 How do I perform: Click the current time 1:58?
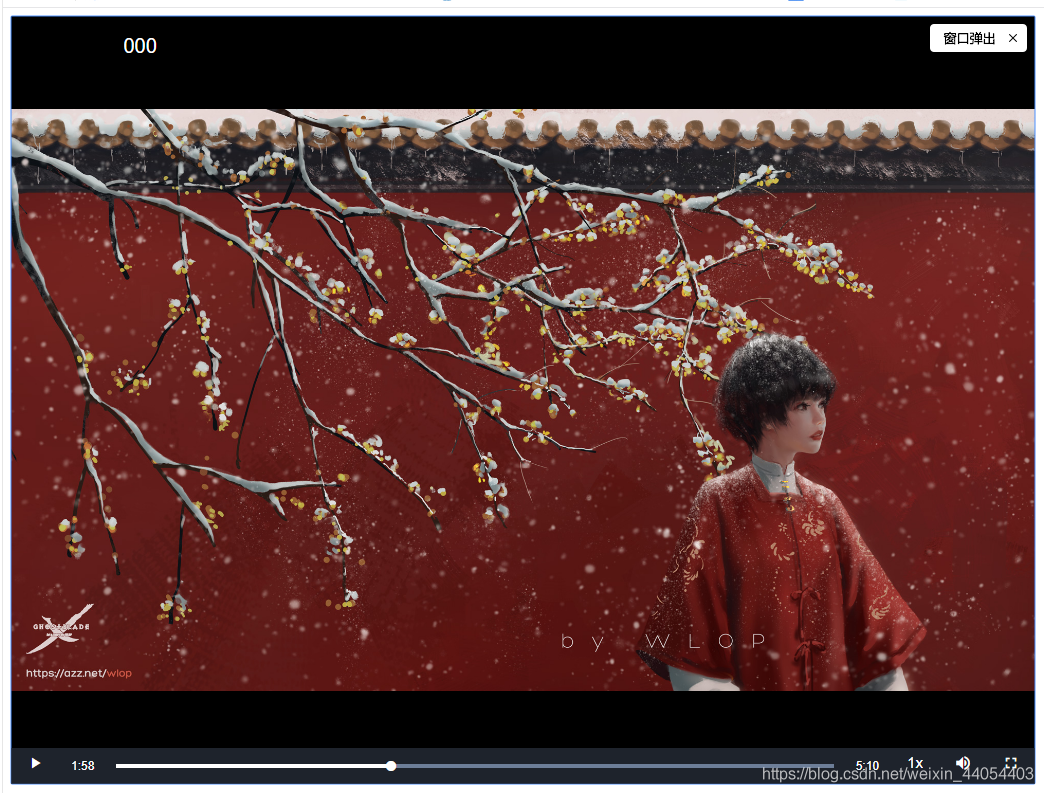pos(83,766)
